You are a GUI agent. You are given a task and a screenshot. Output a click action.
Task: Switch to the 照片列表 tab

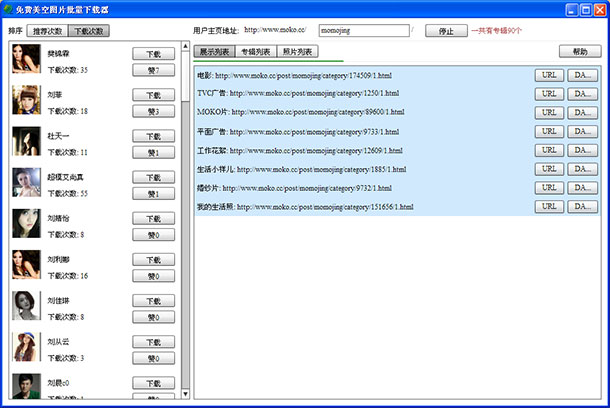(x=298, y=51)
